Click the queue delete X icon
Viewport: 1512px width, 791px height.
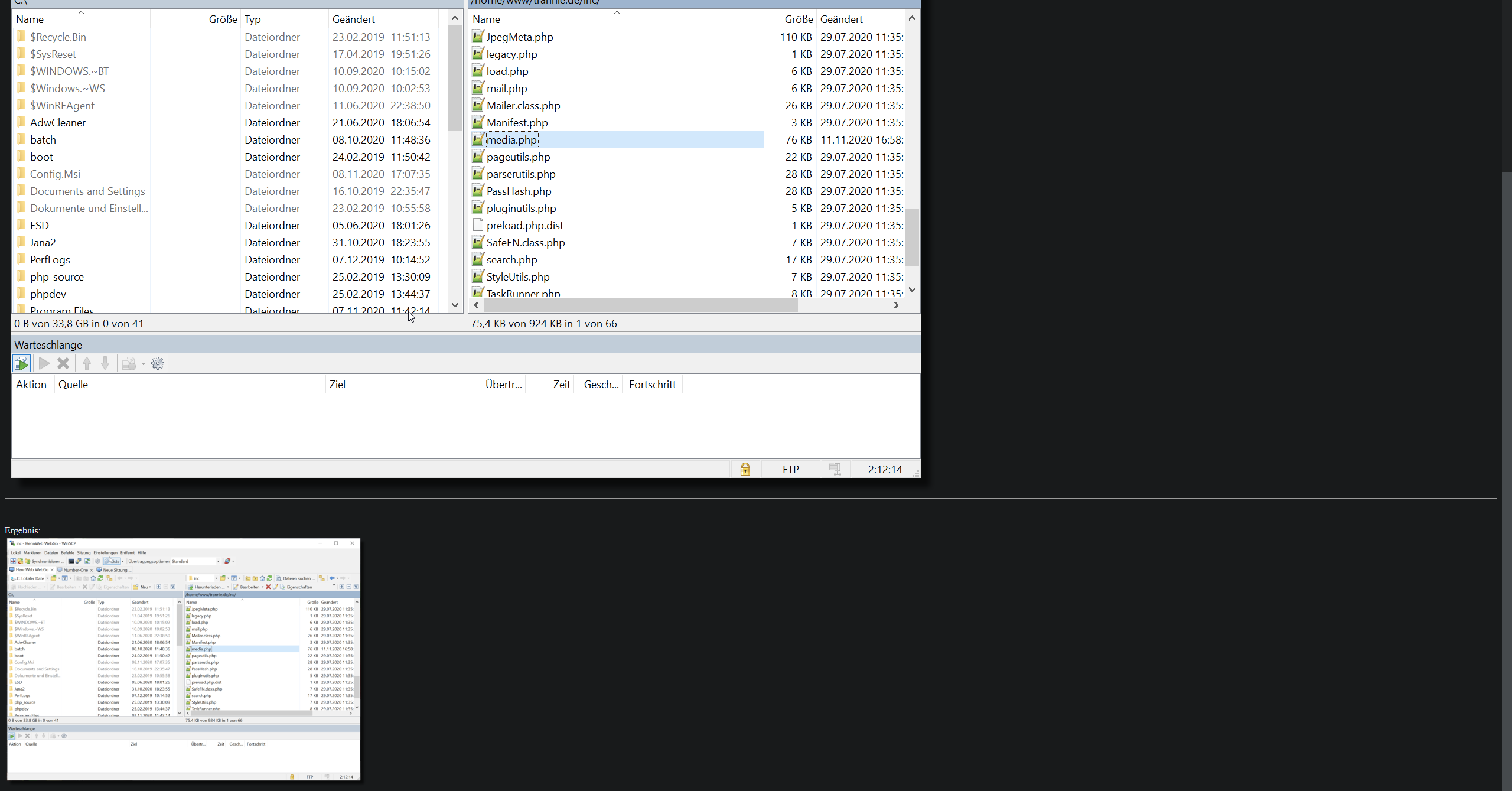click(x=63, y=363)
